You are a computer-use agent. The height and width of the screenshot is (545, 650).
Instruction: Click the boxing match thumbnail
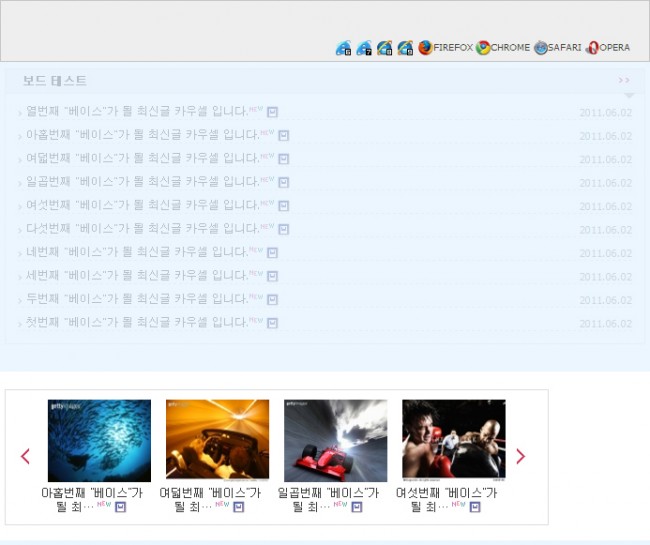coord(453,440)
